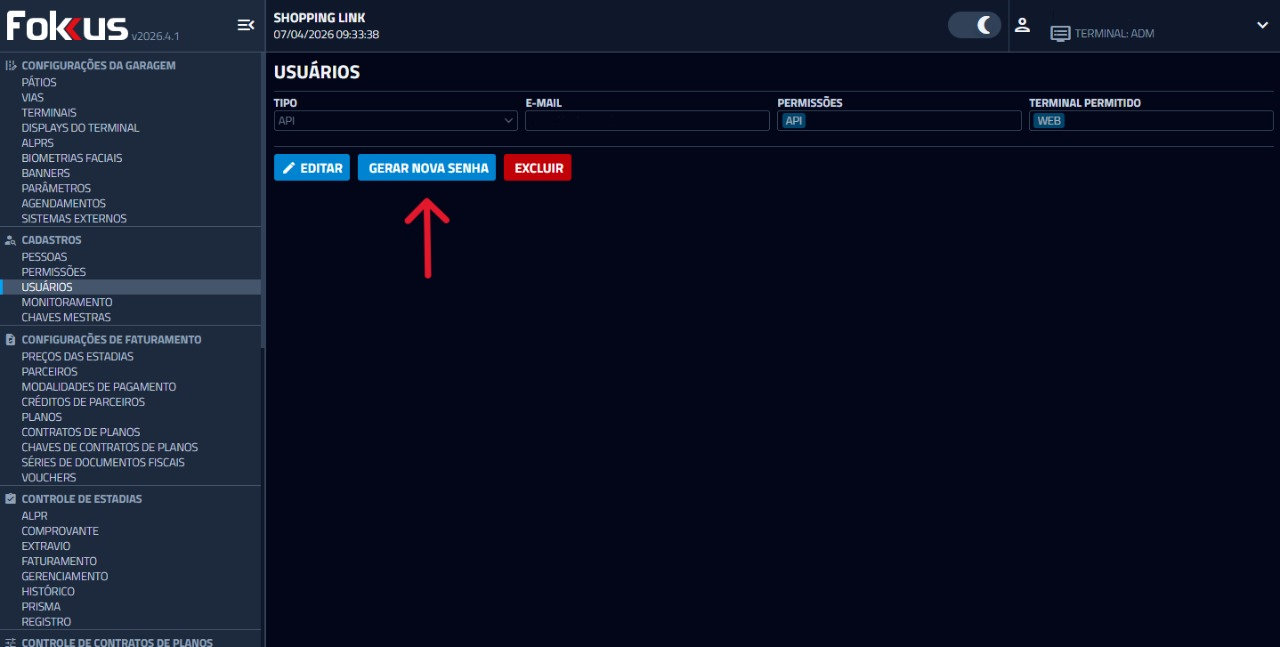Expand the terminal ADM chevron menu

coord(1262,25)
